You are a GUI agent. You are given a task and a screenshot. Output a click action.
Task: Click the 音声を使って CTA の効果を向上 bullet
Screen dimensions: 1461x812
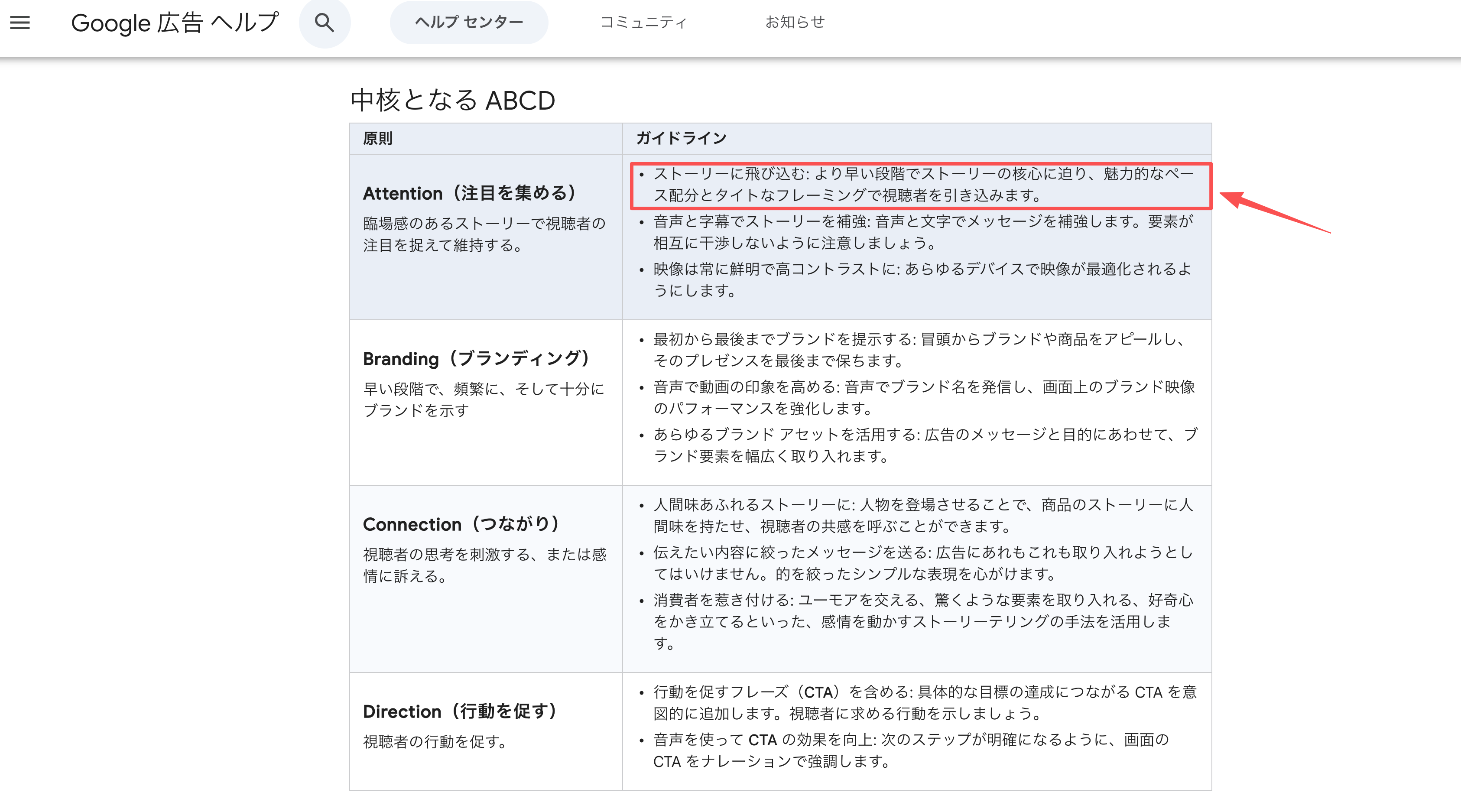pos(911,750)
